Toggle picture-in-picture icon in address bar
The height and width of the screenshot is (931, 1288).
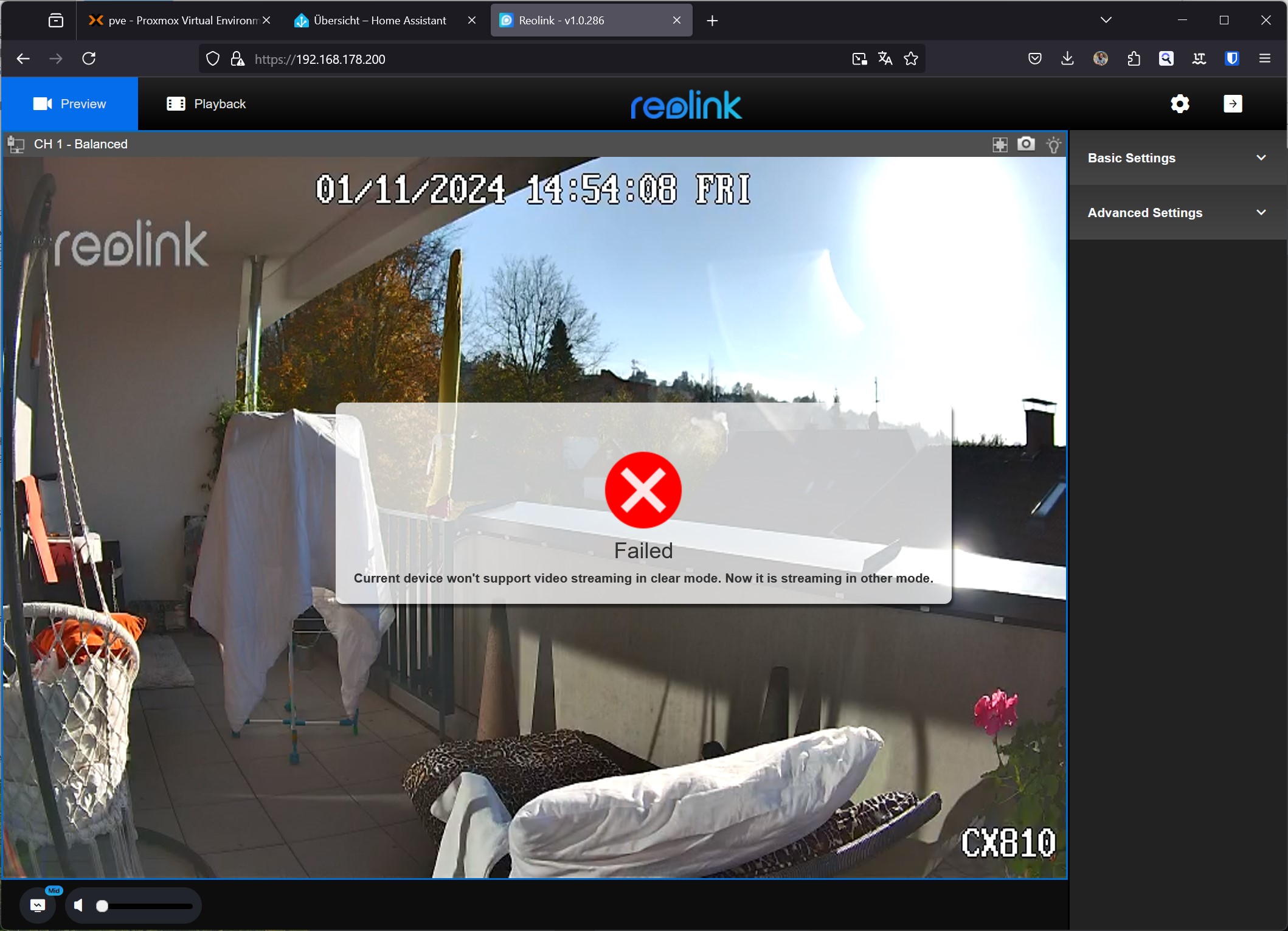859,59
